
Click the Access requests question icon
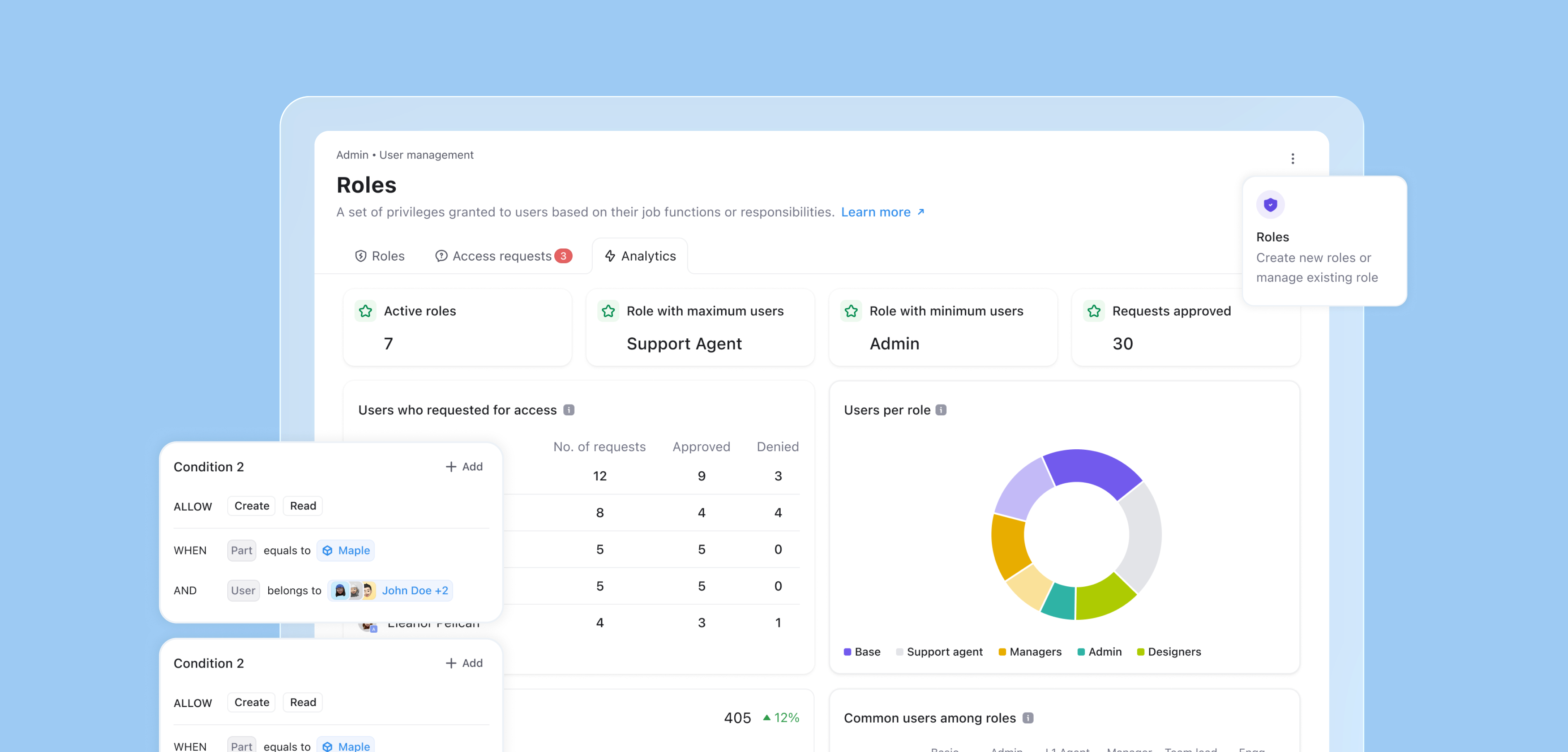(x=441, y=256)
